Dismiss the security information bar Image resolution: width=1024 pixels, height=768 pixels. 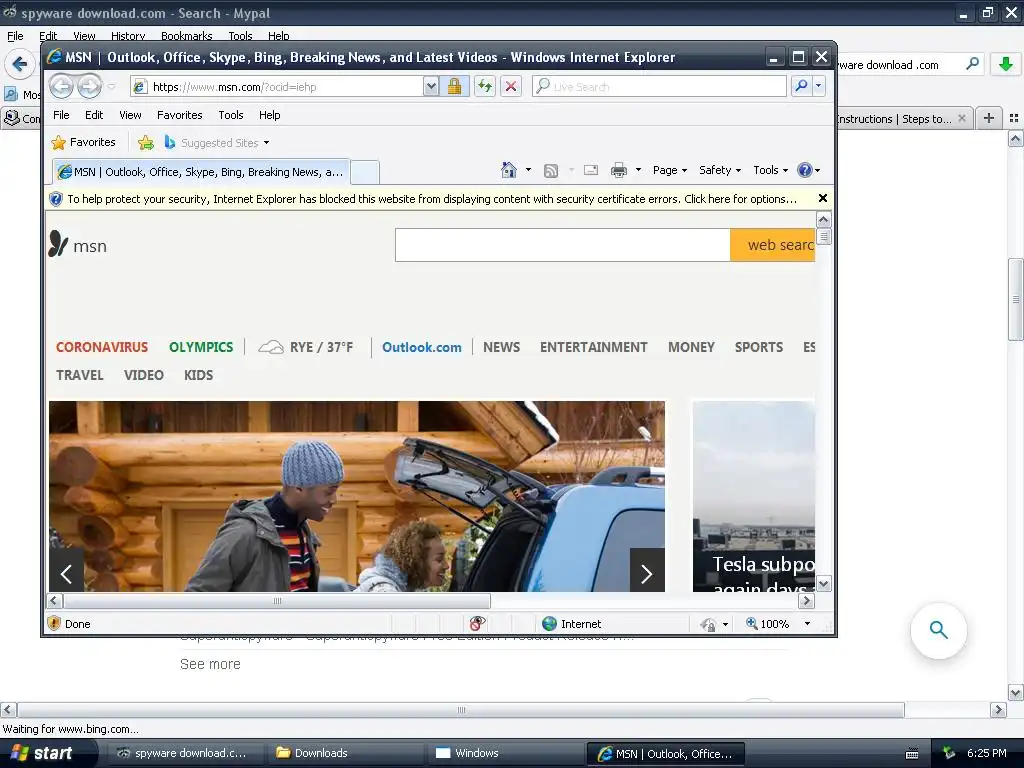(823, 198)
